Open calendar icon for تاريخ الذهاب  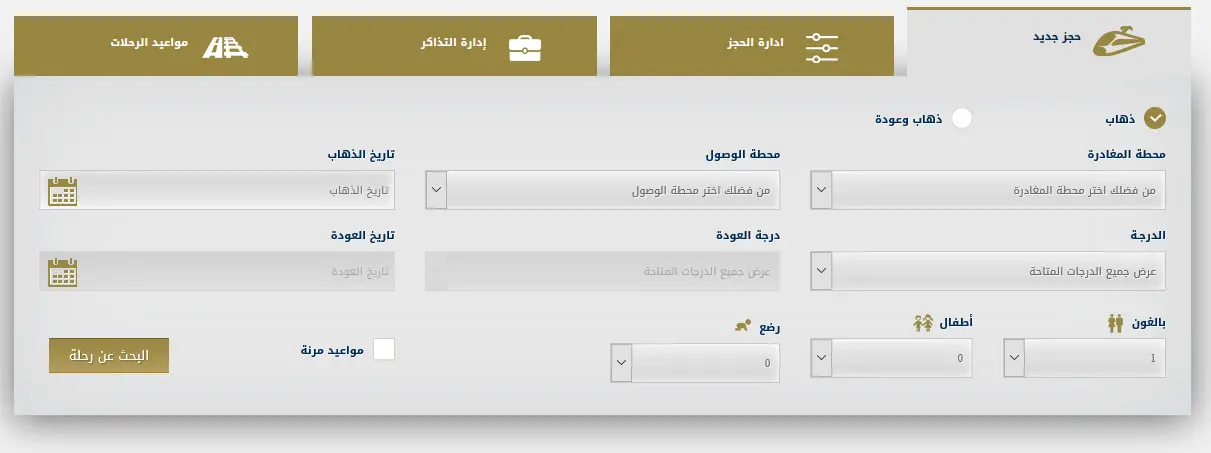click(x=62, y=190)
